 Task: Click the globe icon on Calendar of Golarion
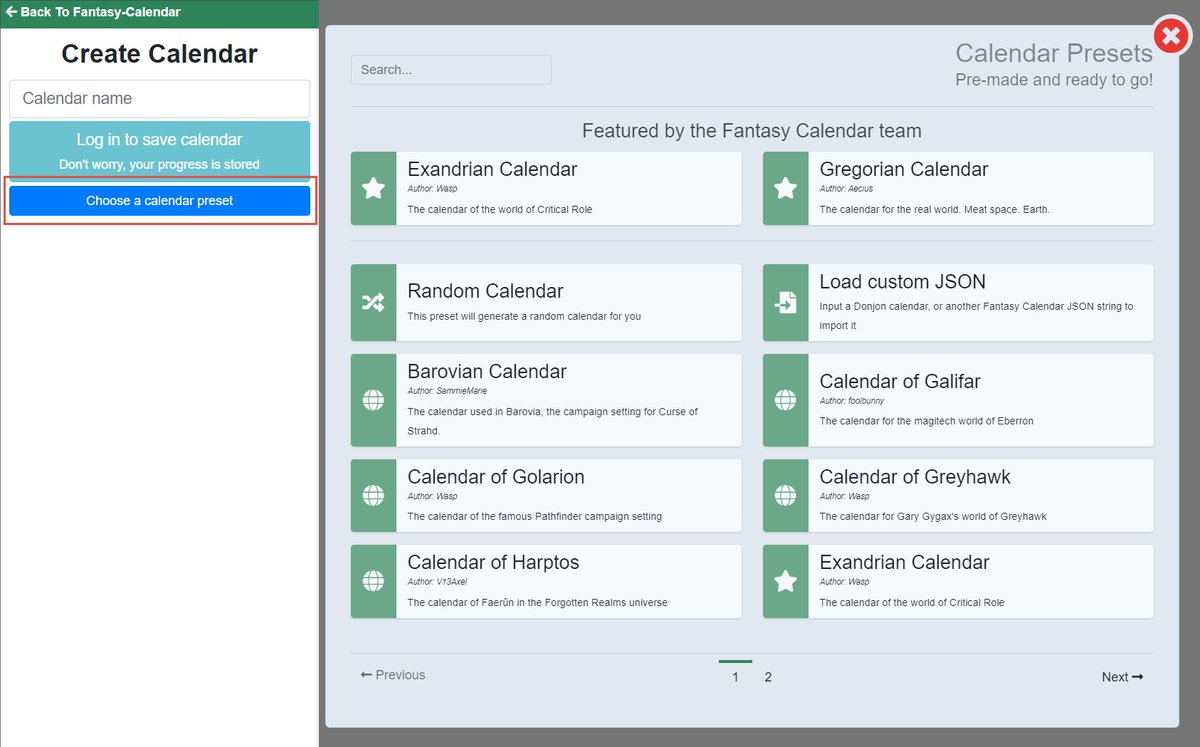point(373,495)
